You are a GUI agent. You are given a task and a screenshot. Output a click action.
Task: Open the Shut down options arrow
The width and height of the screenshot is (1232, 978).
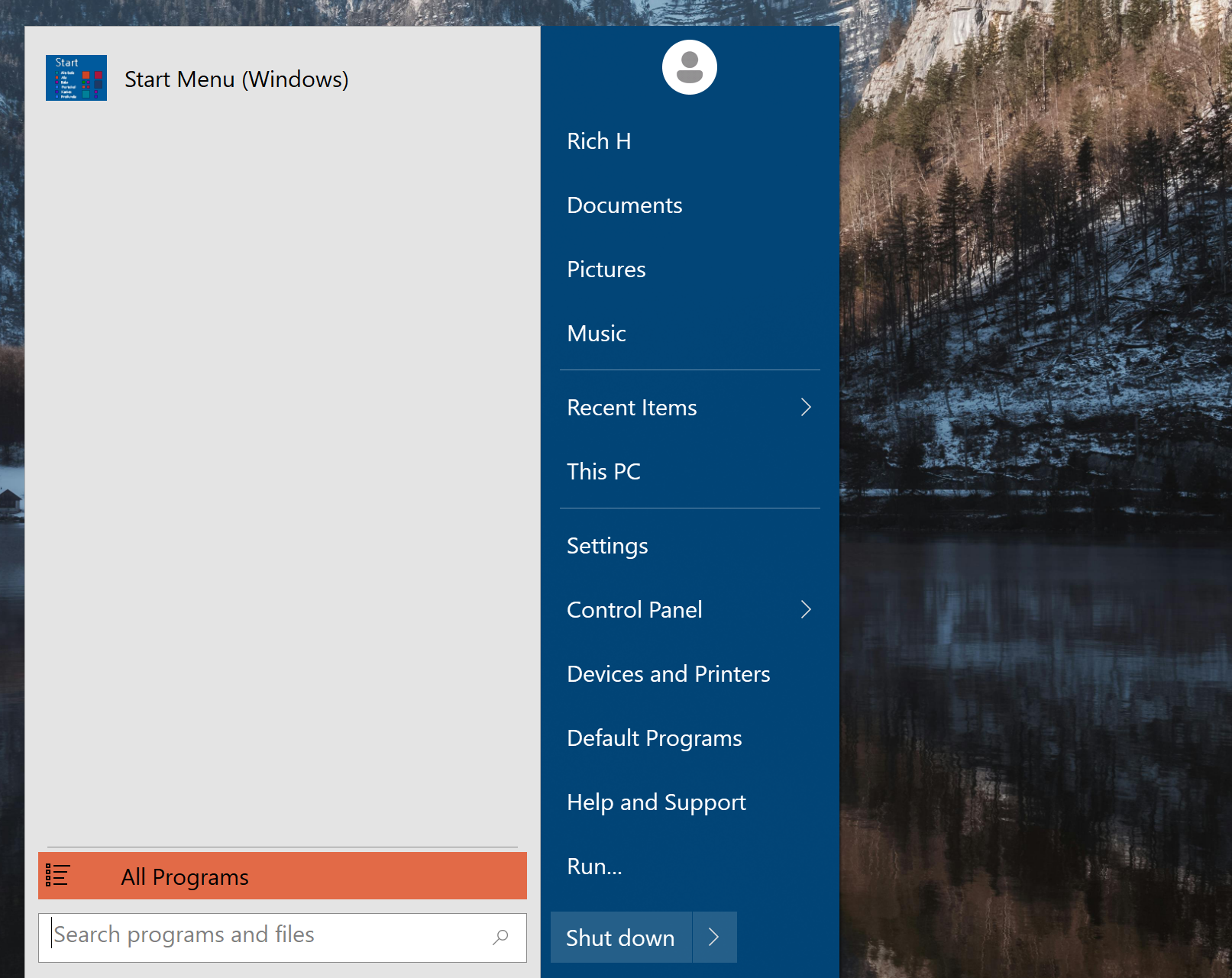(x=714, y=937)
